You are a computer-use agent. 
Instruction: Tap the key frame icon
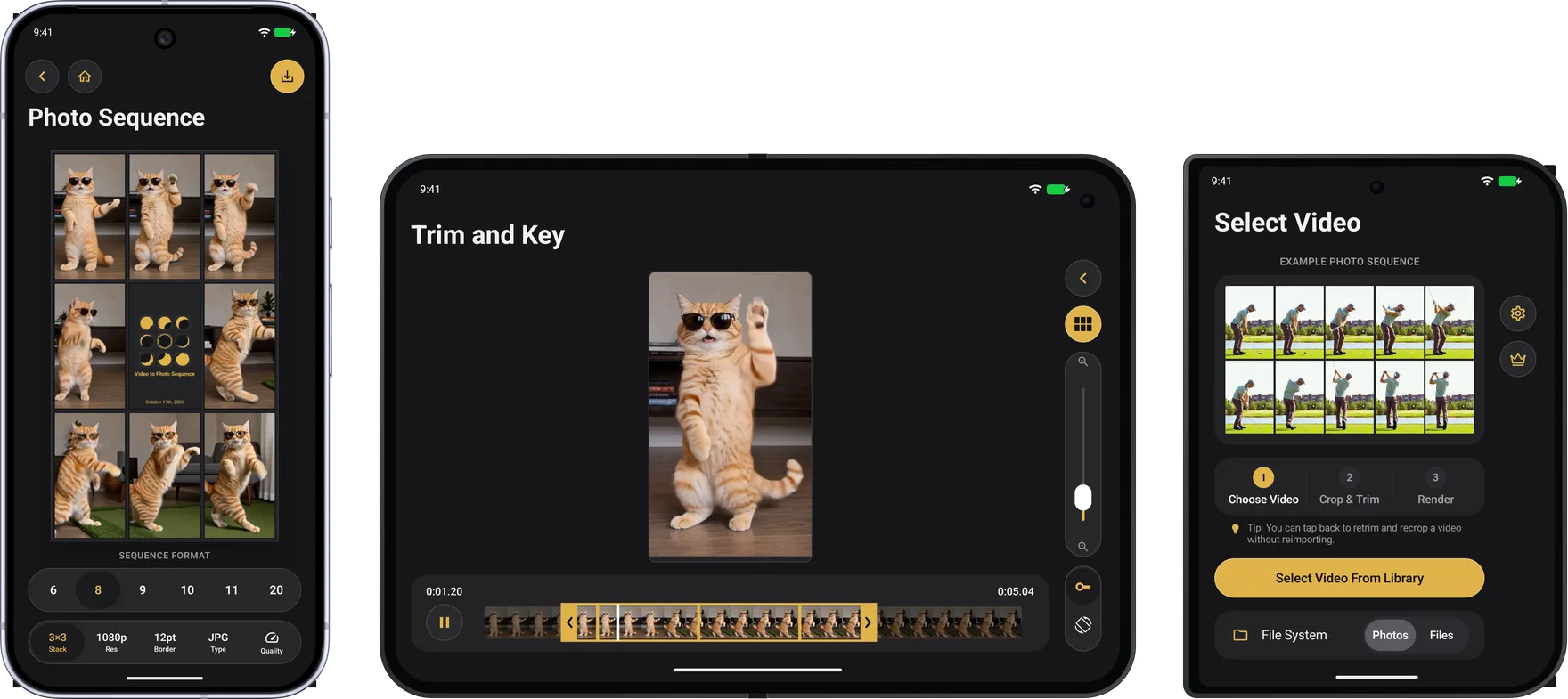(1082, 587)
